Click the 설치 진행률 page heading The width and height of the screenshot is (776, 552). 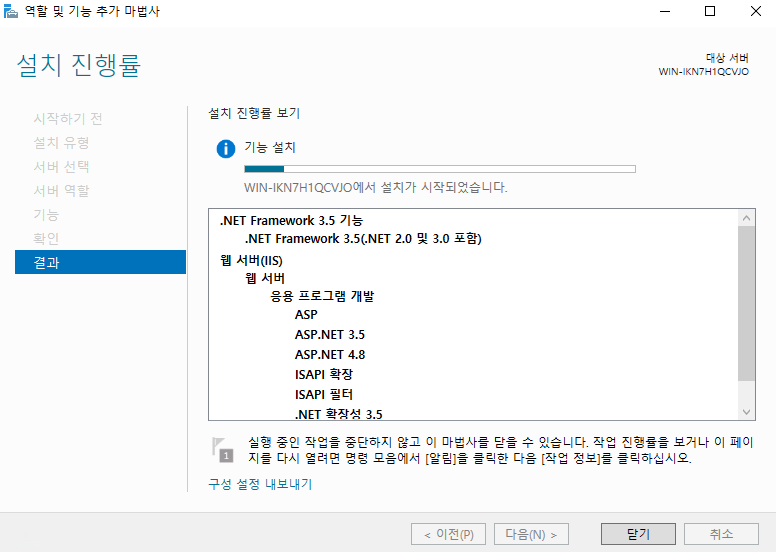pos(79,65)
